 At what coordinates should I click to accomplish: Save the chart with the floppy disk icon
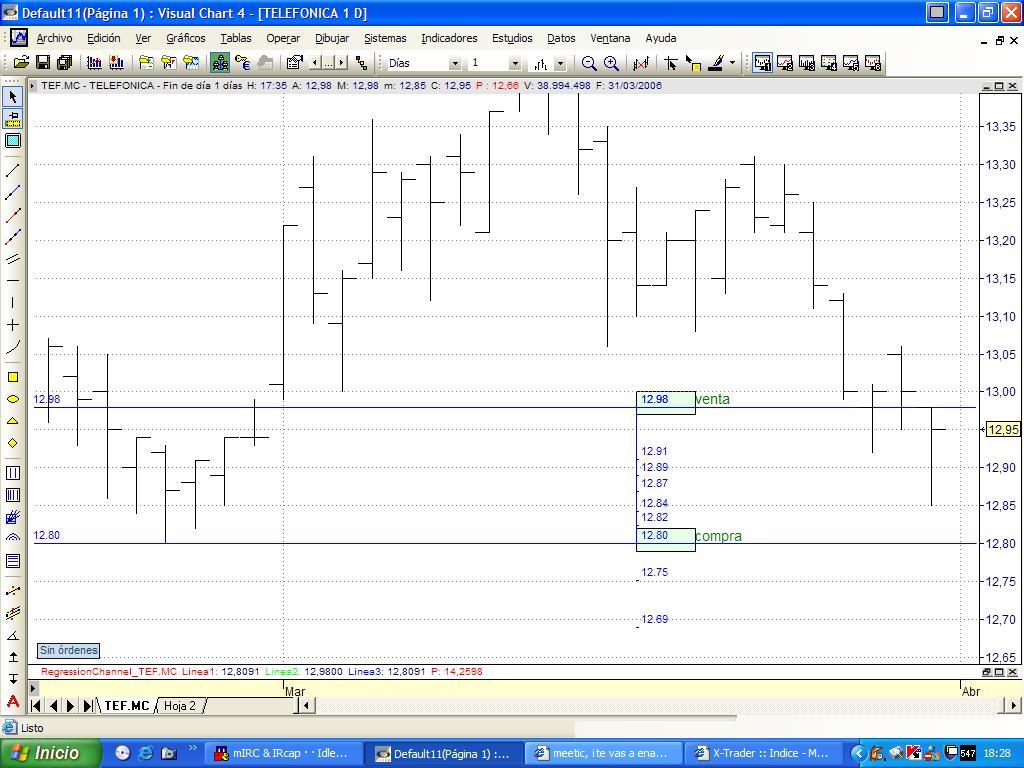point(42,63)
